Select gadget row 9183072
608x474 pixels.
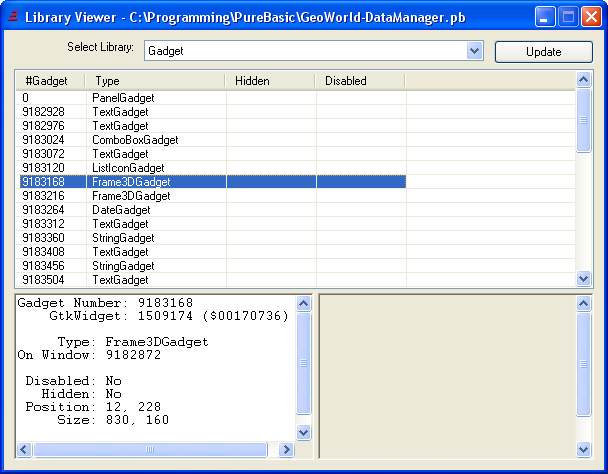point(212,154)
